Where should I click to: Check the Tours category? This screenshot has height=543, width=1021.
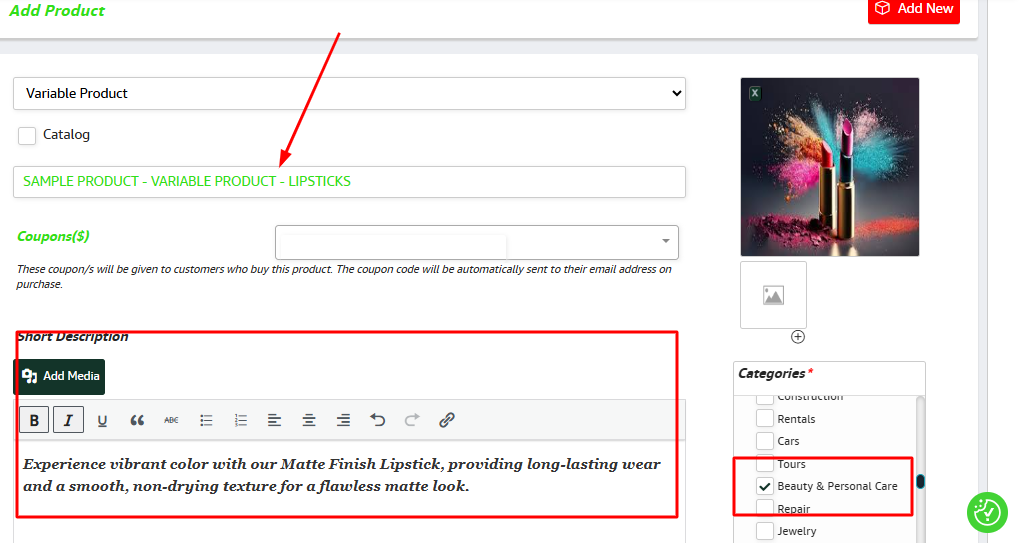pyautogui.click(x=765, y=464)
